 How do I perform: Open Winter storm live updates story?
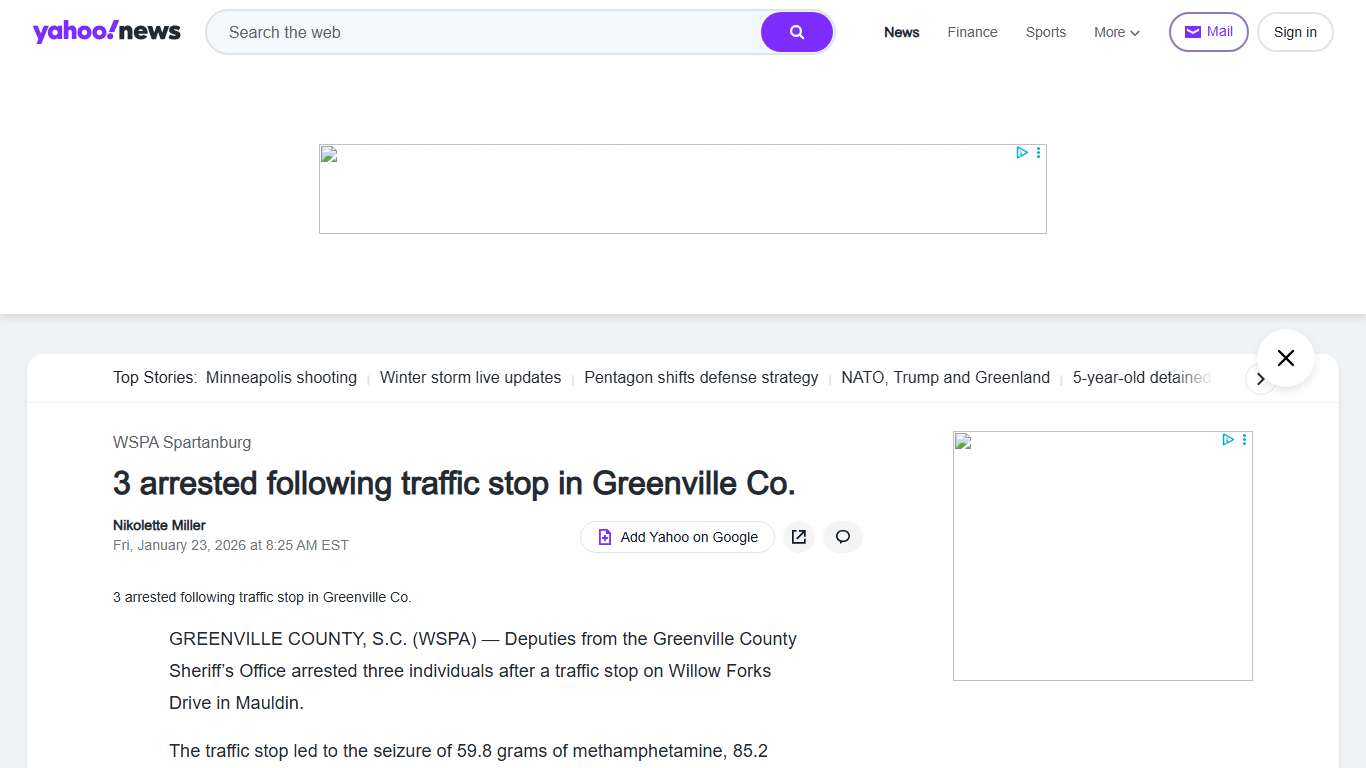point(470,377)
